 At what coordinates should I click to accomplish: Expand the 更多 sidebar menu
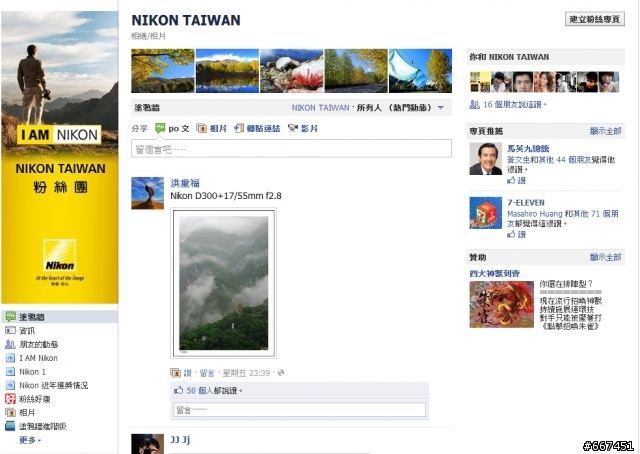[x=30, y=440]
